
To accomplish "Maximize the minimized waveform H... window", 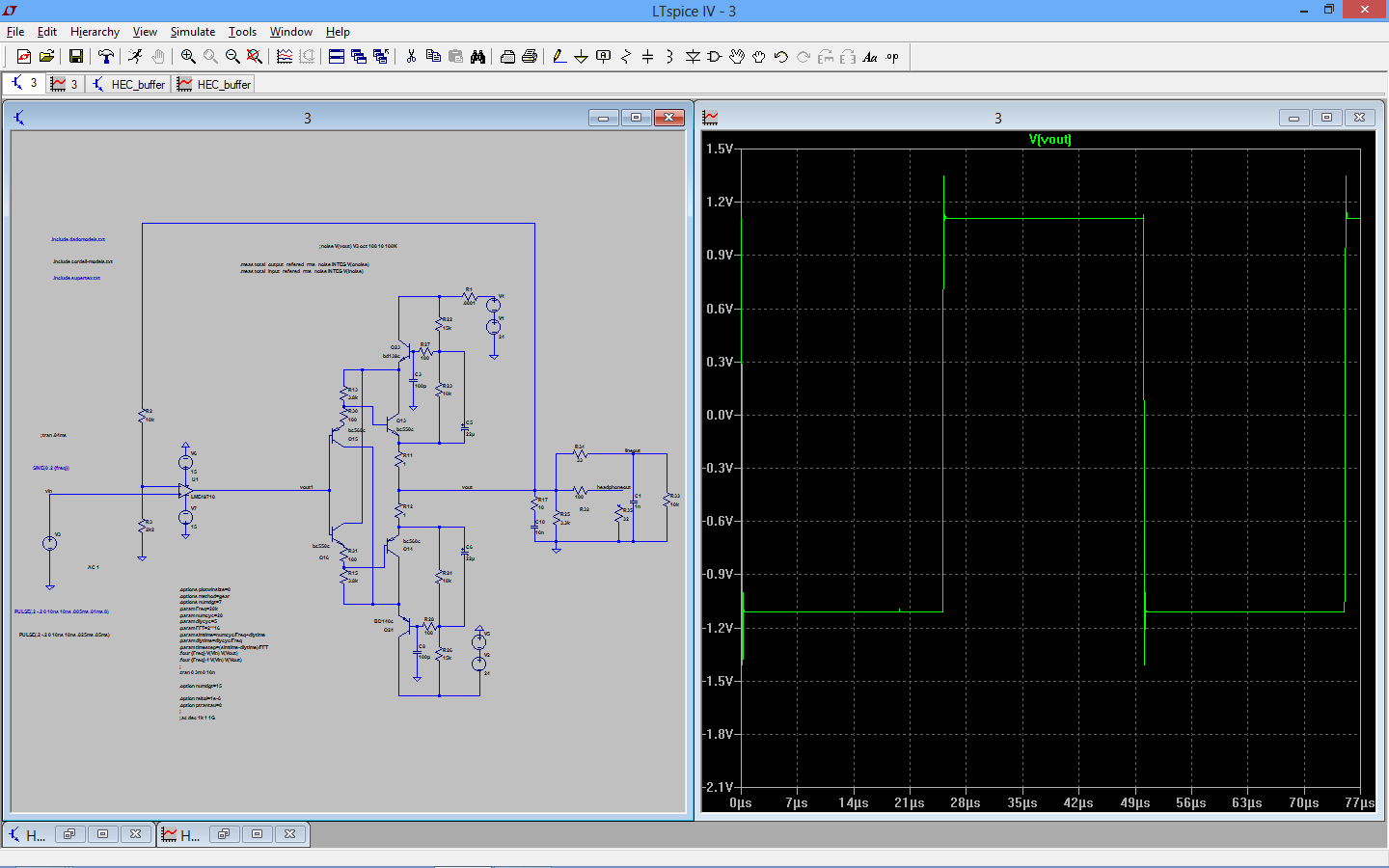I will (257, 834).
